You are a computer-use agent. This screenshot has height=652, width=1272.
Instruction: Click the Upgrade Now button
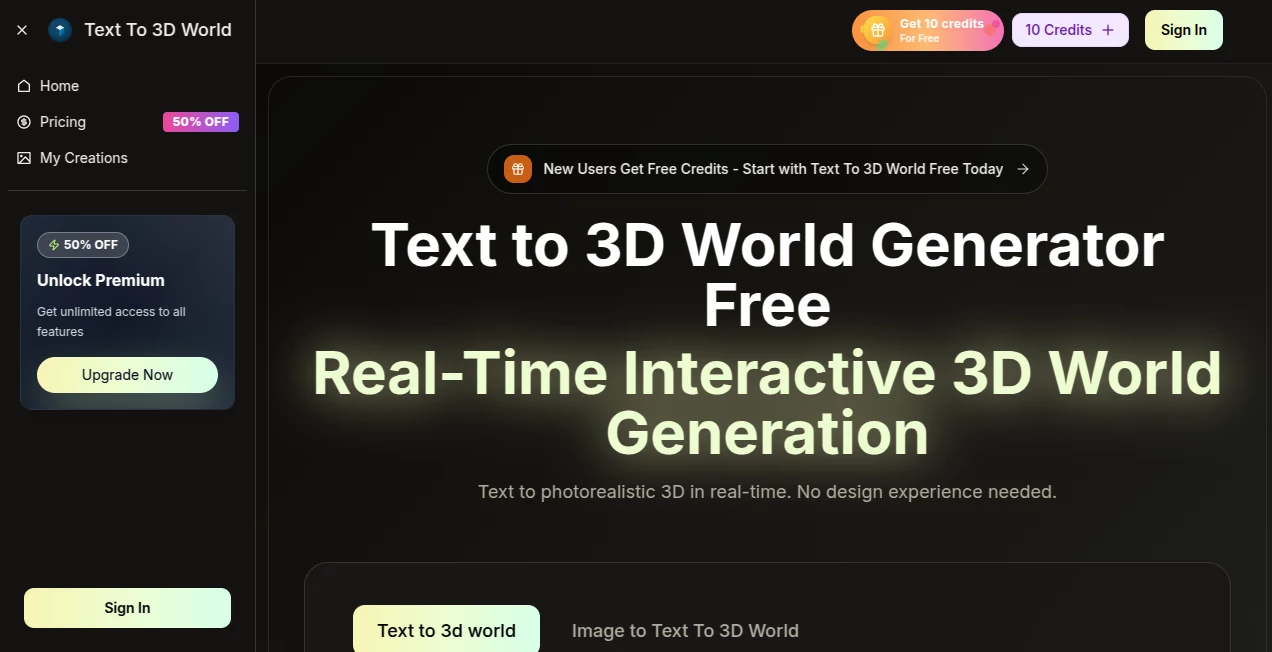127,374
